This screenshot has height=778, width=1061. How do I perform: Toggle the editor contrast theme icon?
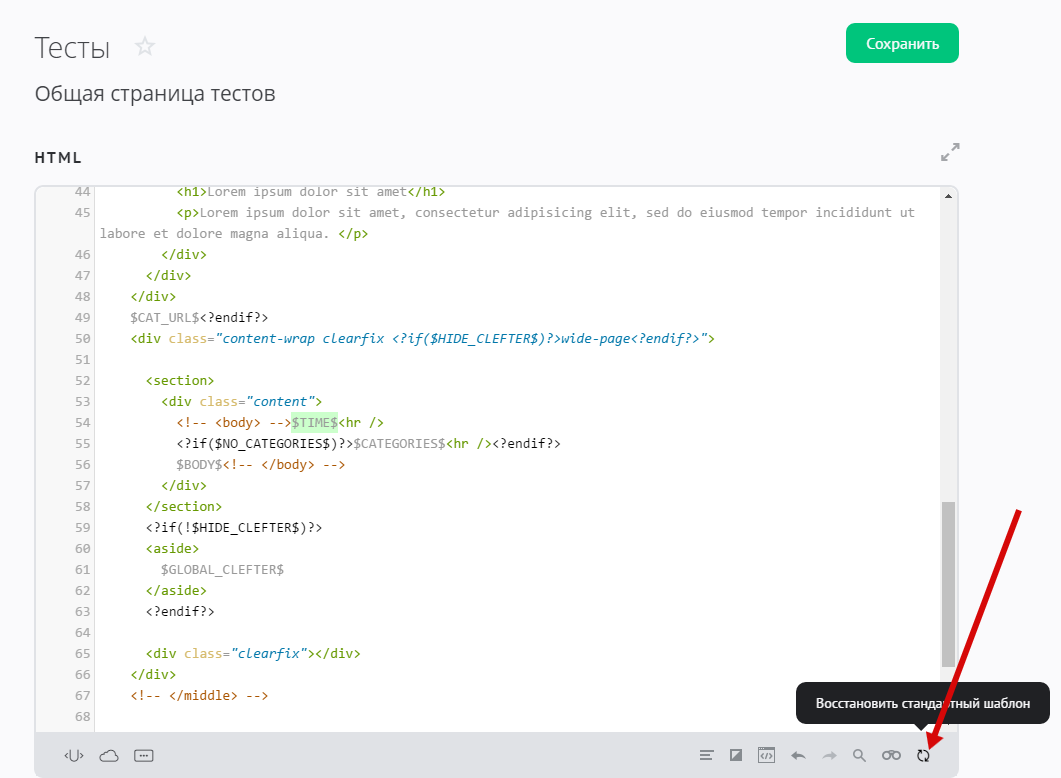736,755
